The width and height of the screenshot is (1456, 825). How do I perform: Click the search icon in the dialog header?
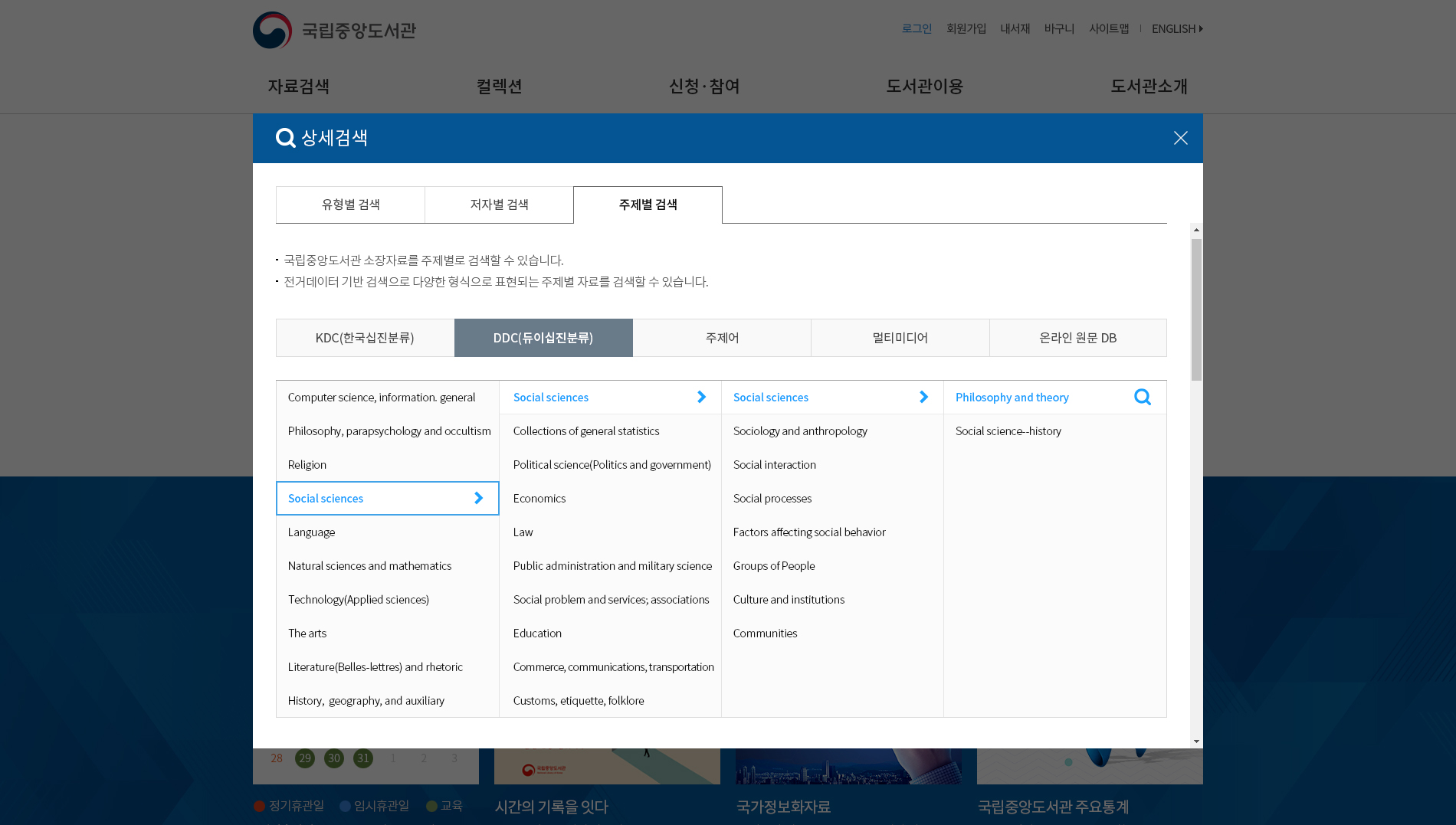pos(286,138)
